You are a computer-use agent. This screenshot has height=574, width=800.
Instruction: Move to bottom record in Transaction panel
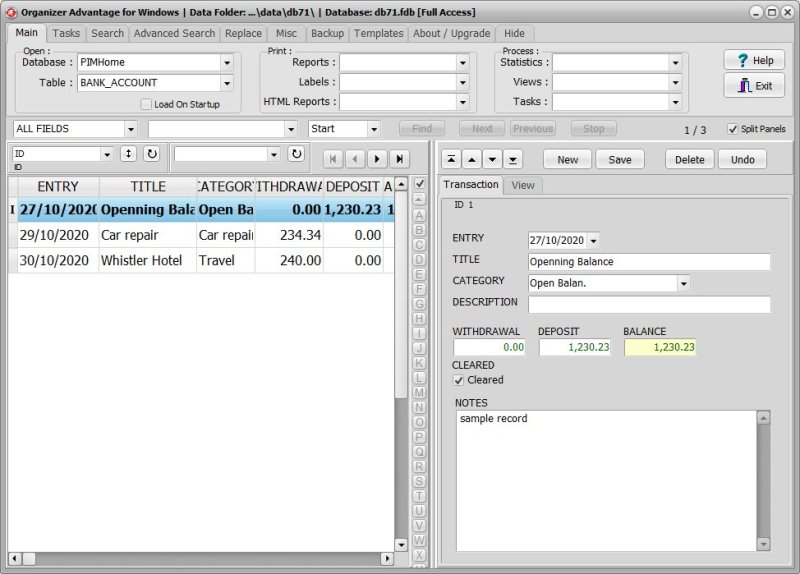512,159
